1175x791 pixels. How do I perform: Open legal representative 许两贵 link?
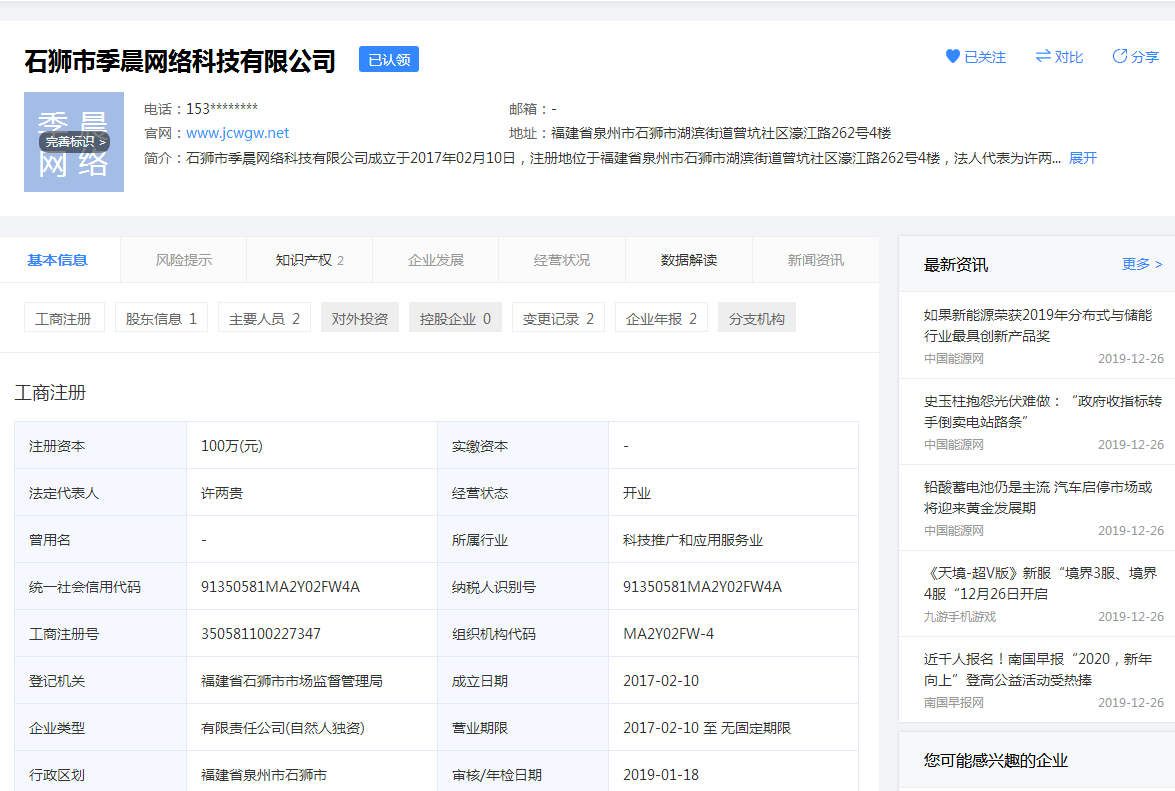222,493
